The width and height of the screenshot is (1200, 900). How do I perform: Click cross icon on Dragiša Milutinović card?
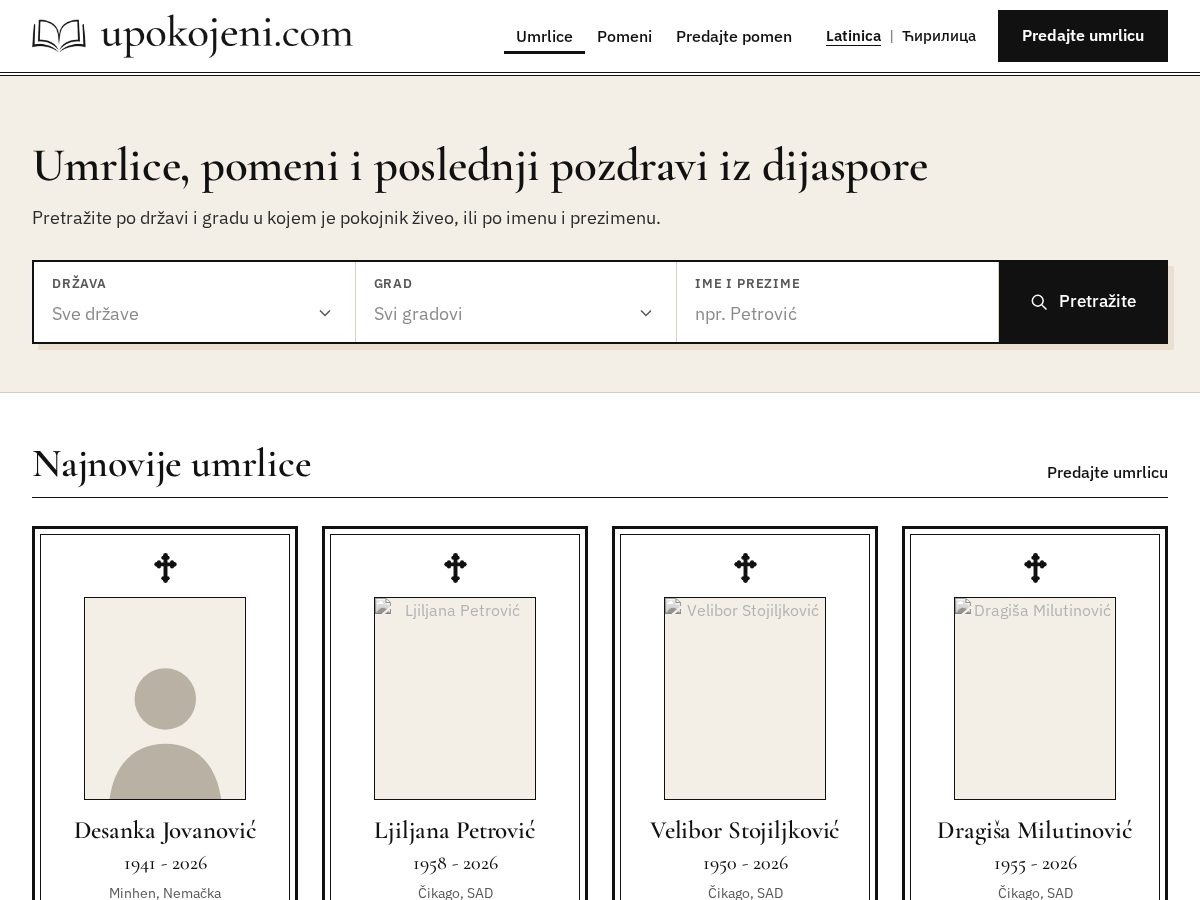(1035, 568)
